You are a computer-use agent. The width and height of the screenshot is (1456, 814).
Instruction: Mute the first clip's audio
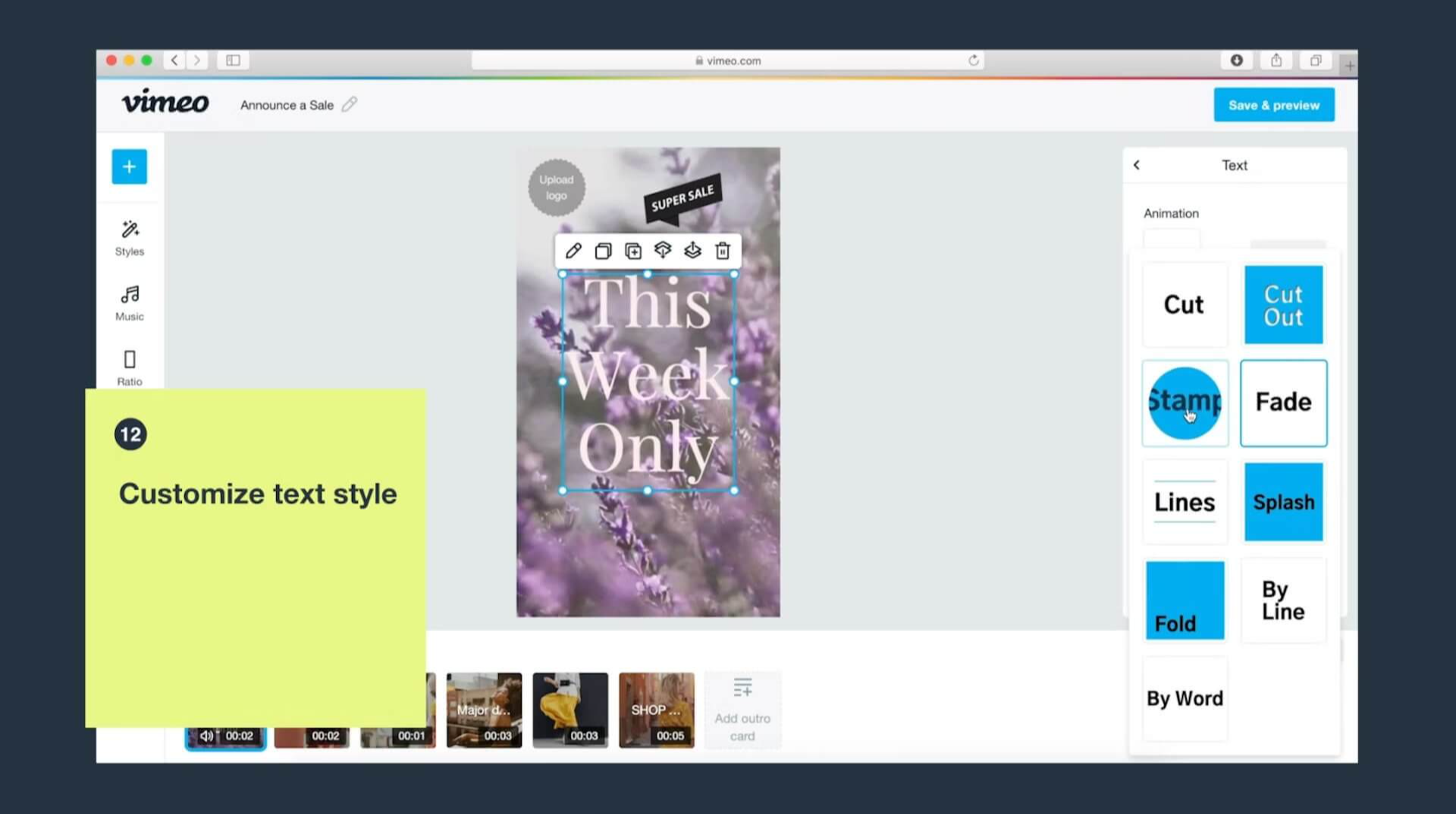(207, 734)
